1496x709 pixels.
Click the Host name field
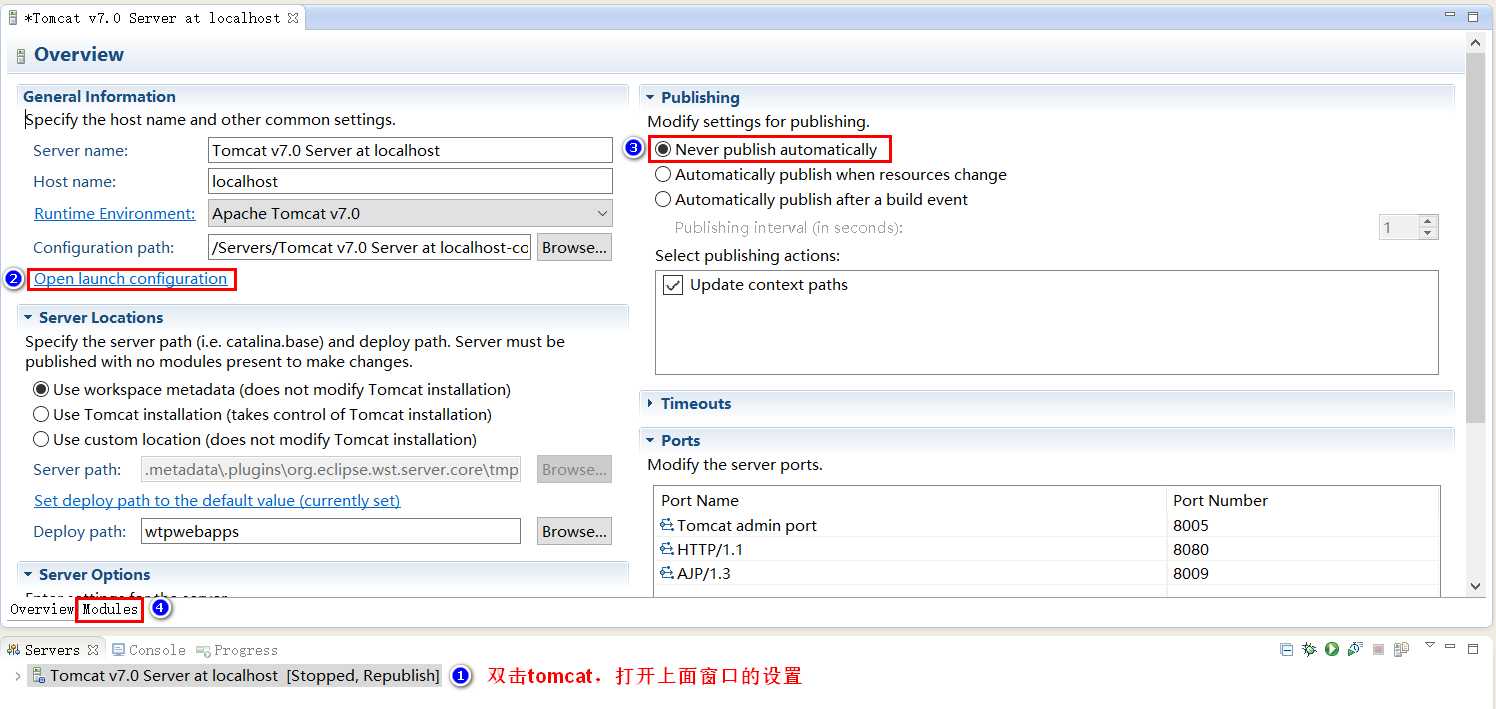[410, 181]
